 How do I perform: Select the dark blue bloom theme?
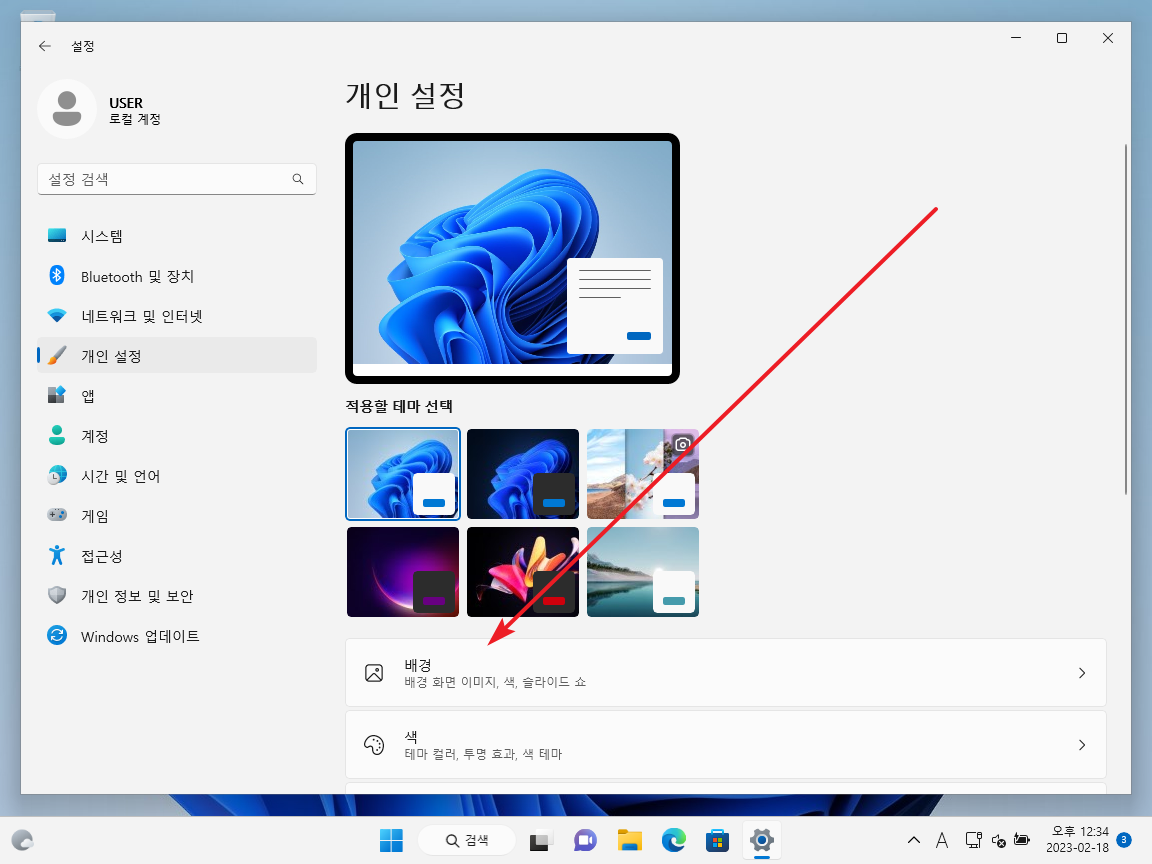pyautogui.click(x=522, y=472)
